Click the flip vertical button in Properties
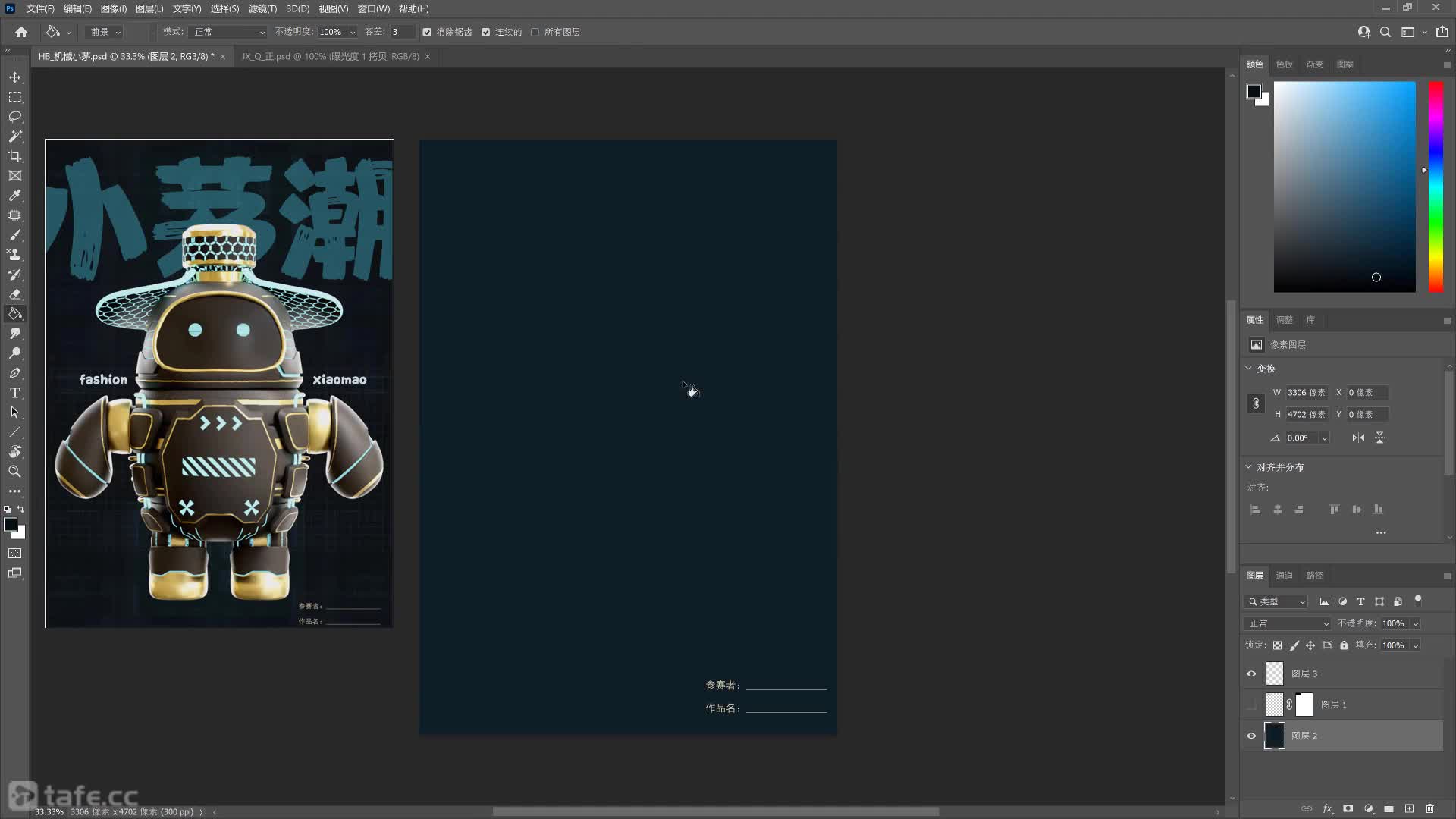Viewport: 1456px width, 819px height. (x=1379, y=438)
